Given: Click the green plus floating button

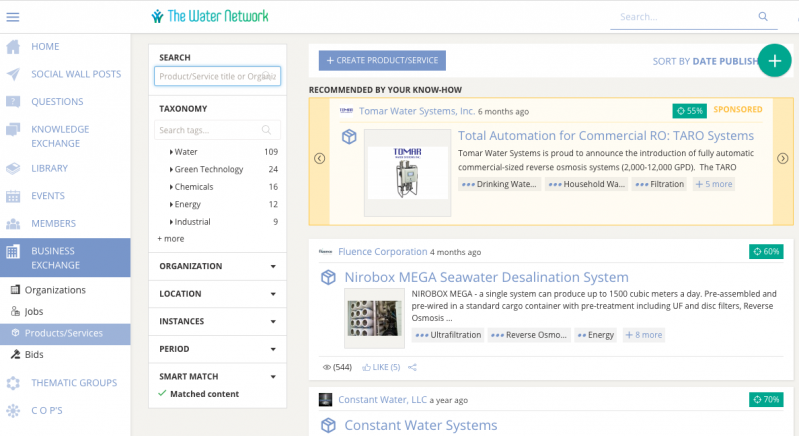Looking at the screenshot, I should tap(775, 61).
